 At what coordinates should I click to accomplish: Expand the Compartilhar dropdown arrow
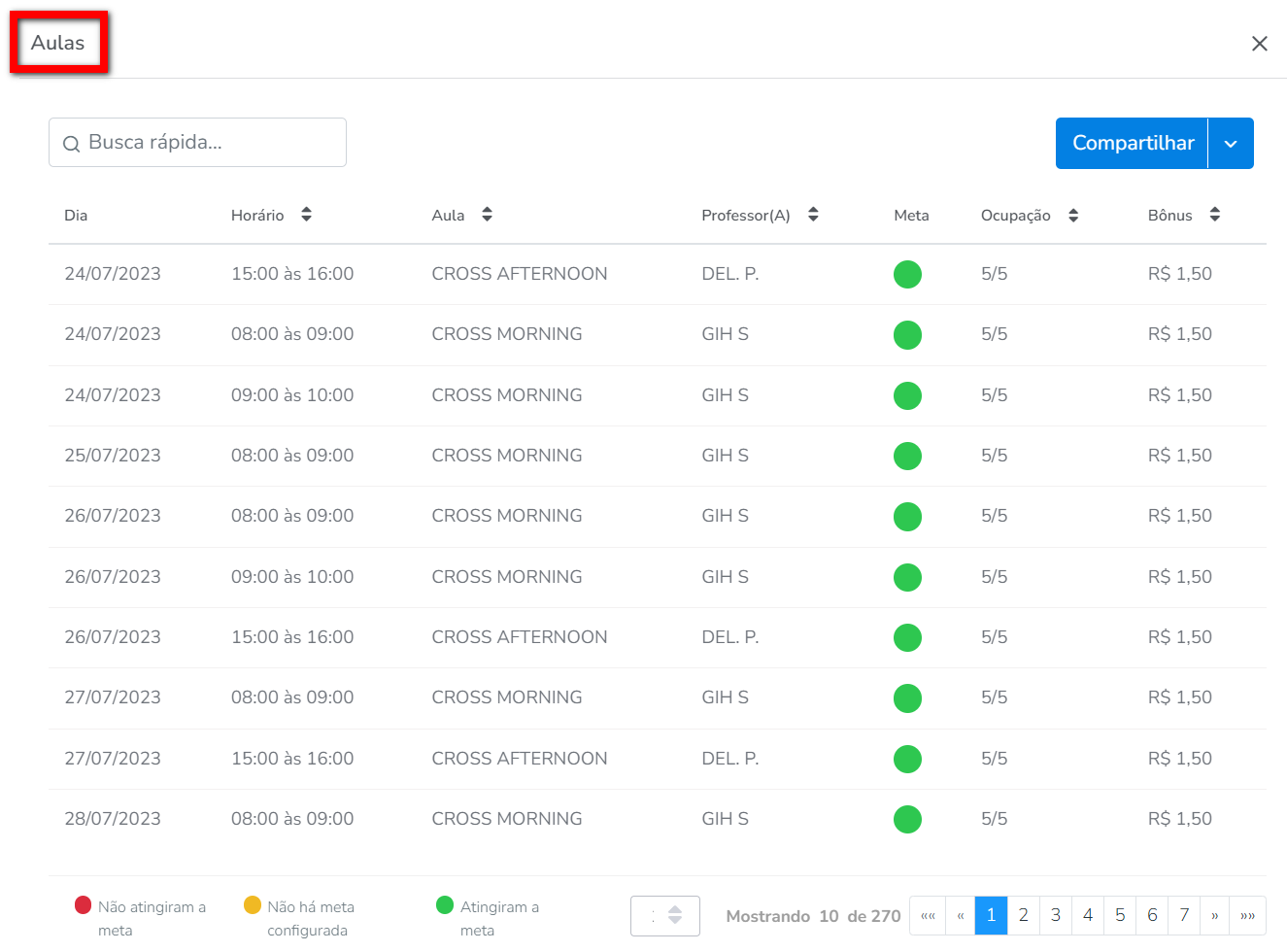coord(1231,144)
